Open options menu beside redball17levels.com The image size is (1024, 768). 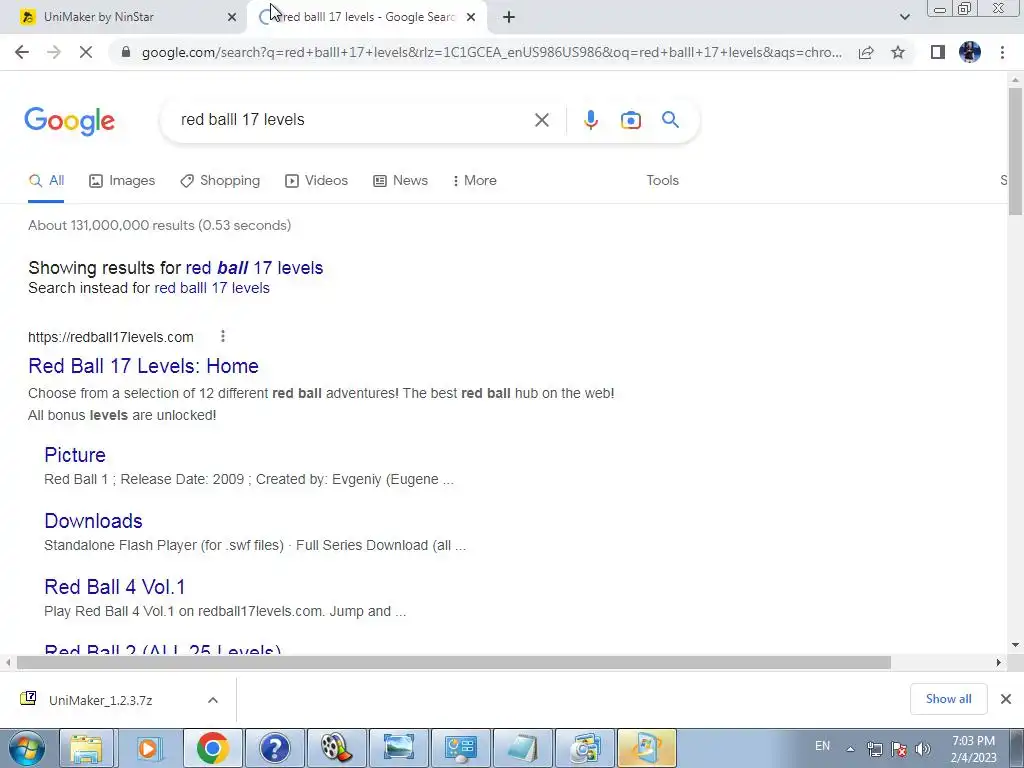[223, 336]
